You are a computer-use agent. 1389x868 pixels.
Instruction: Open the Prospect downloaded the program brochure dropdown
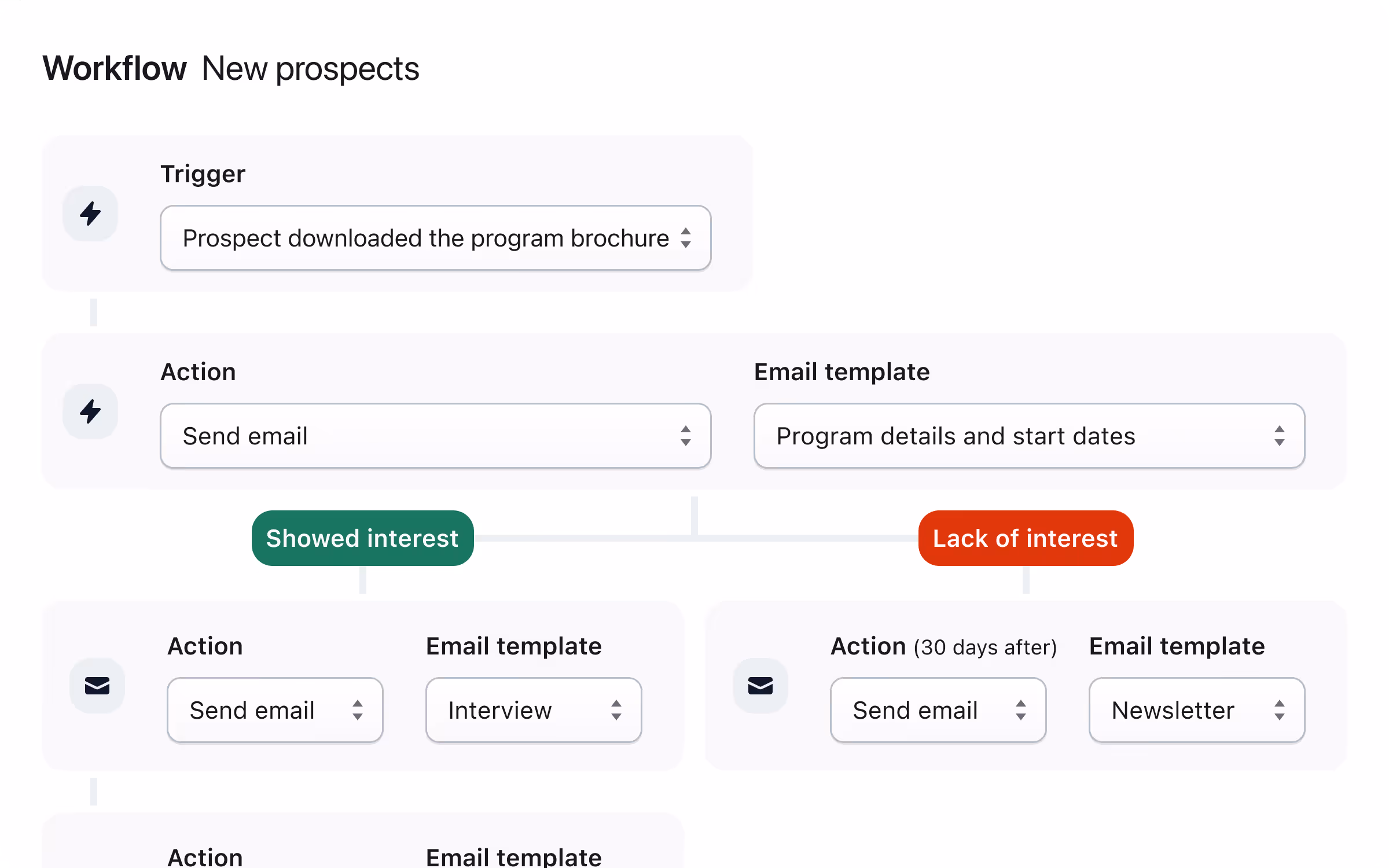point(425,238)
